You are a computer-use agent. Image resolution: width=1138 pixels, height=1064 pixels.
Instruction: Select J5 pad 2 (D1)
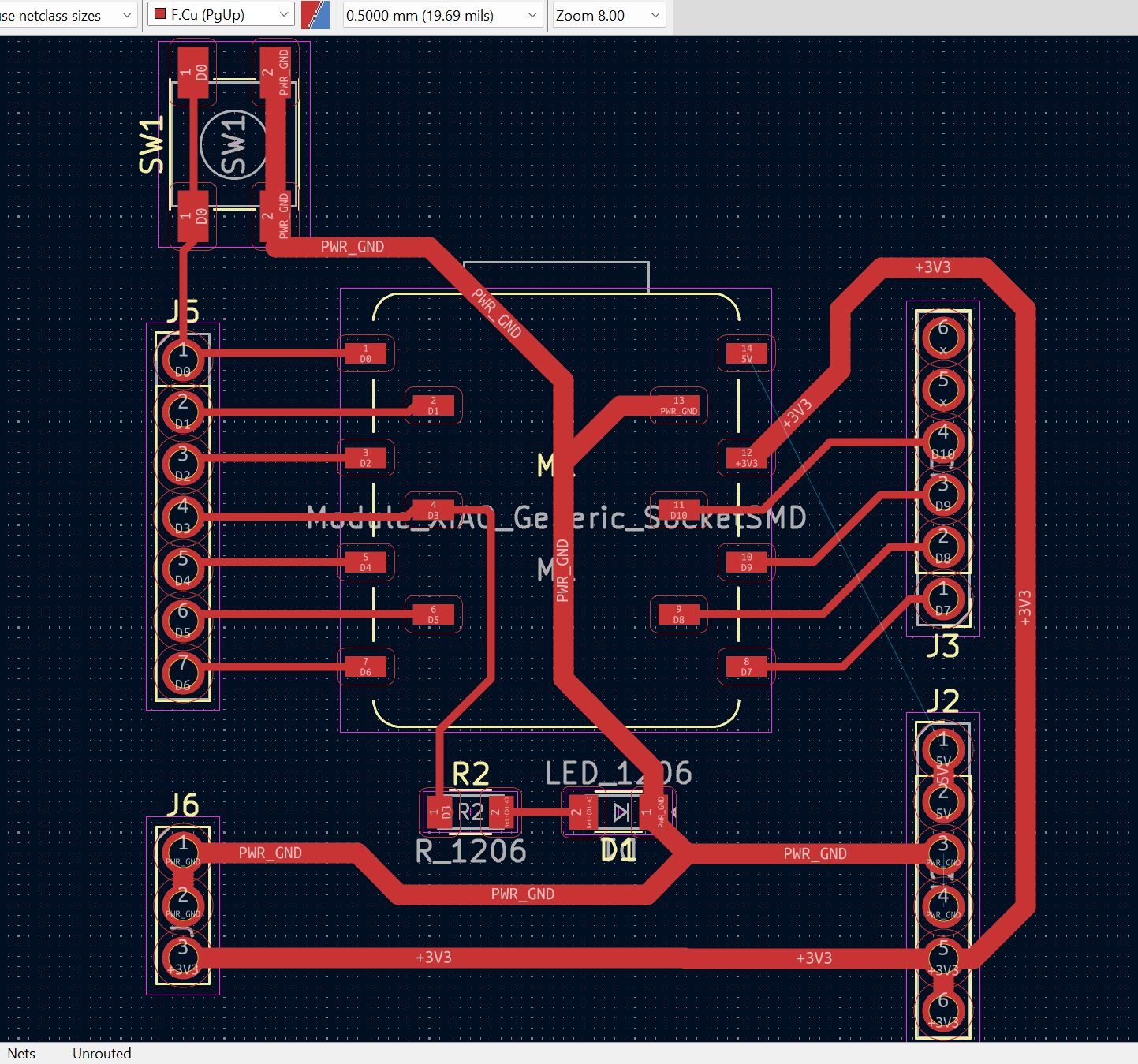183,411
